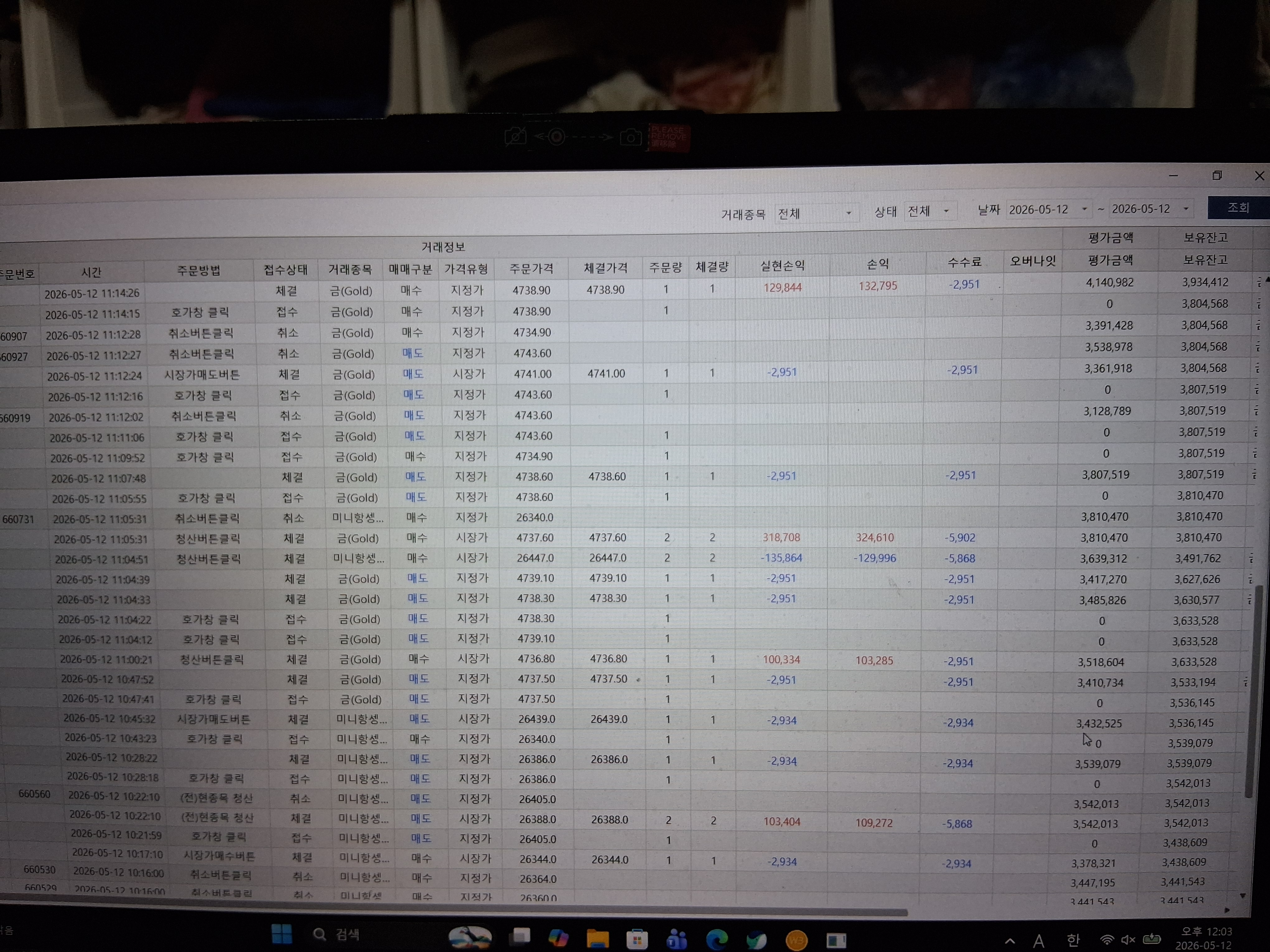
Task: Sort by the 주문방법 column header
Action: [199, 270]
